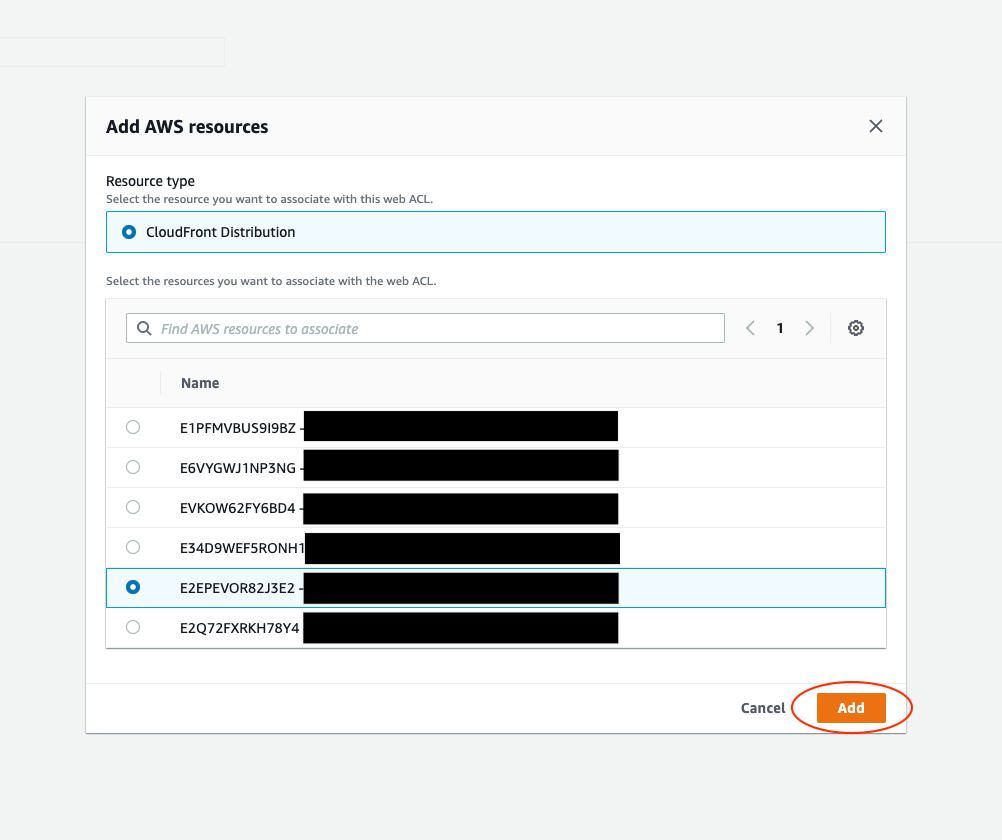
Task: Pick E2Q72FXRKH78Y4 radio button
Action: tap(133, 627)
